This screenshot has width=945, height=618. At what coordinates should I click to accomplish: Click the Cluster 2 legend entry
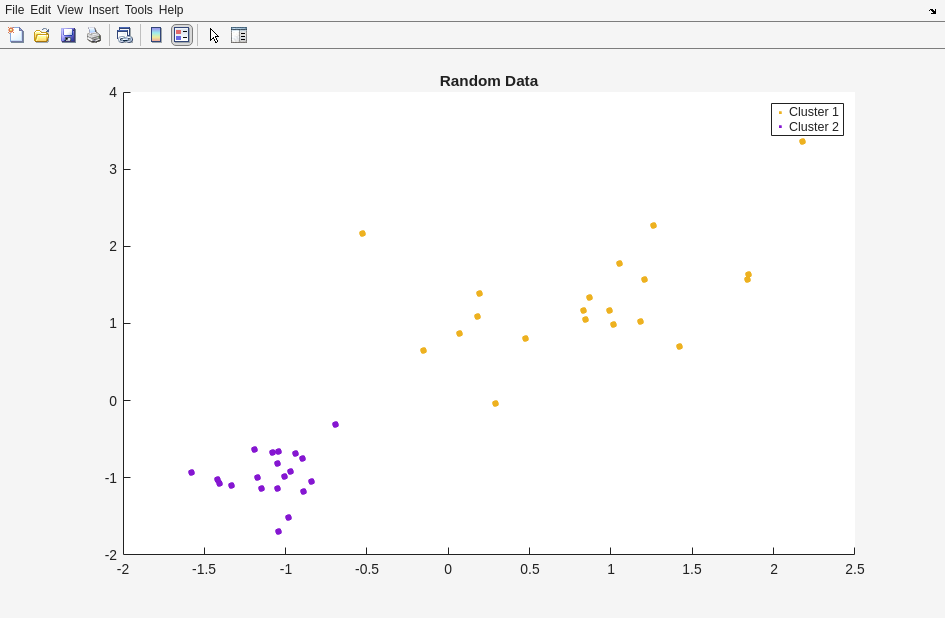pyautogui.click(x=813, y=127)
